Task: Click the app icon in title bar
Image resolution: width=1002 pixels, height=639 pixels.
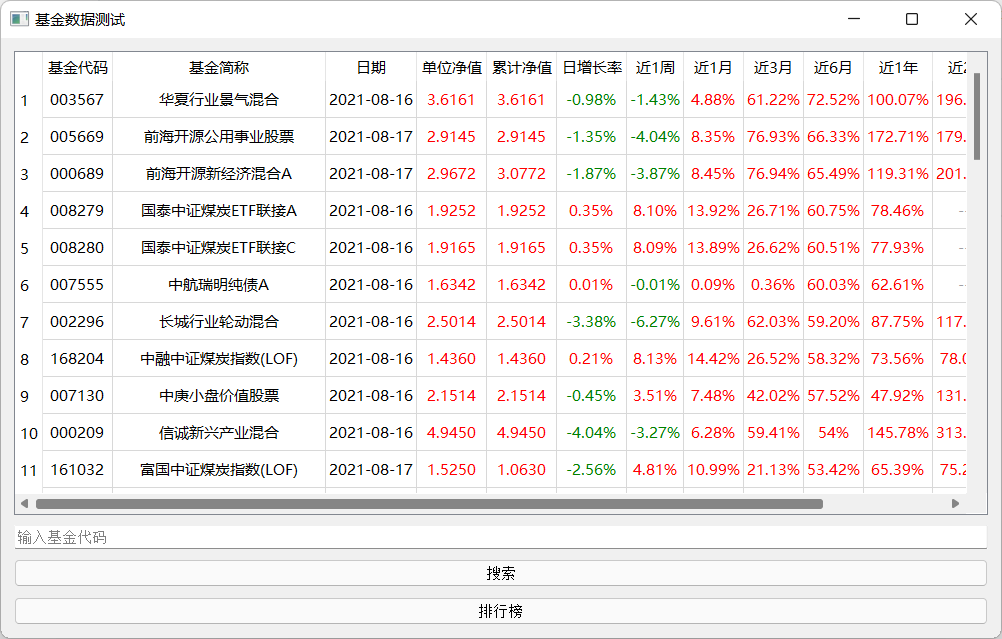Action: (19, 19)
